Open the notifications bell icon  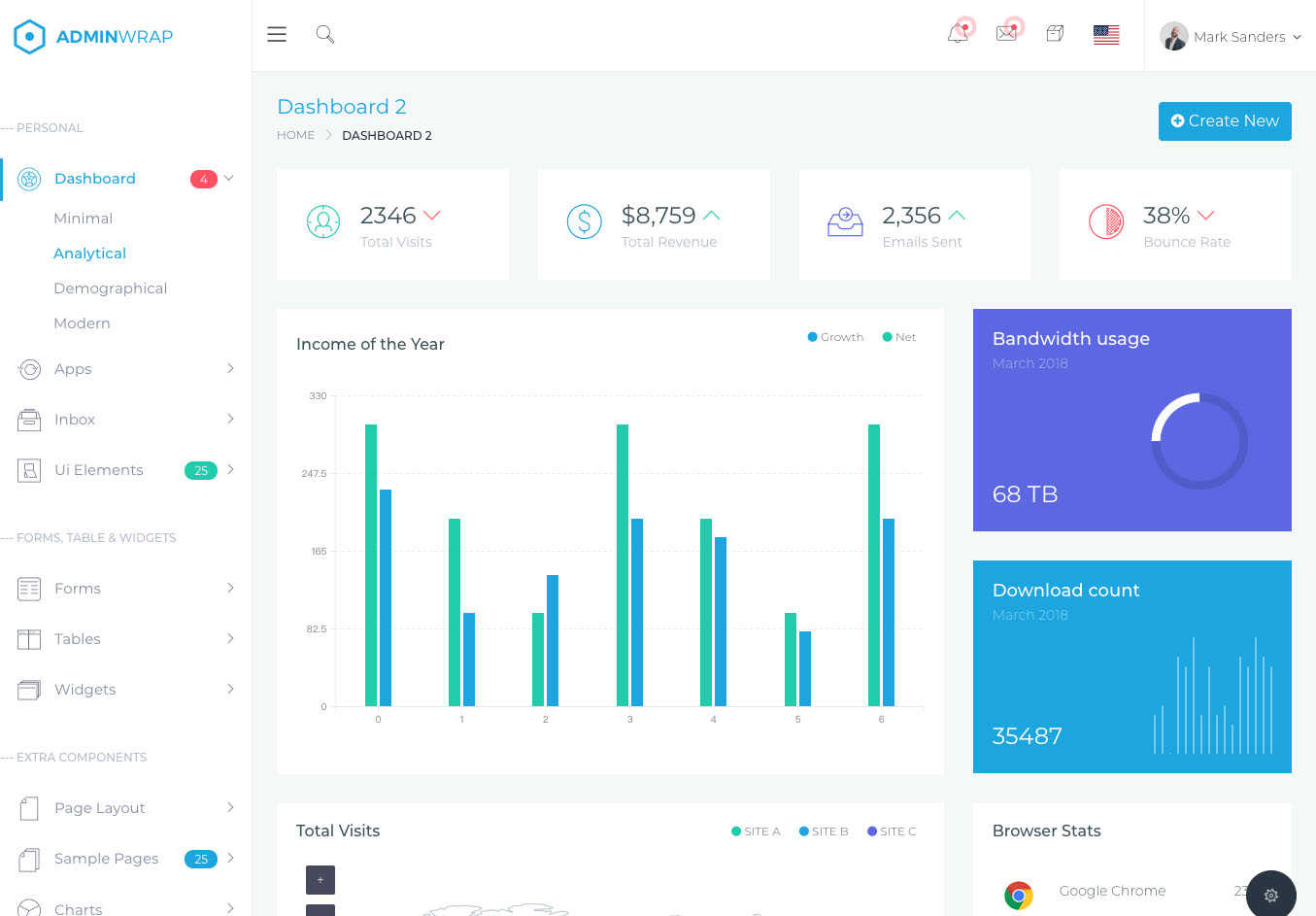(x=958, y=34)
